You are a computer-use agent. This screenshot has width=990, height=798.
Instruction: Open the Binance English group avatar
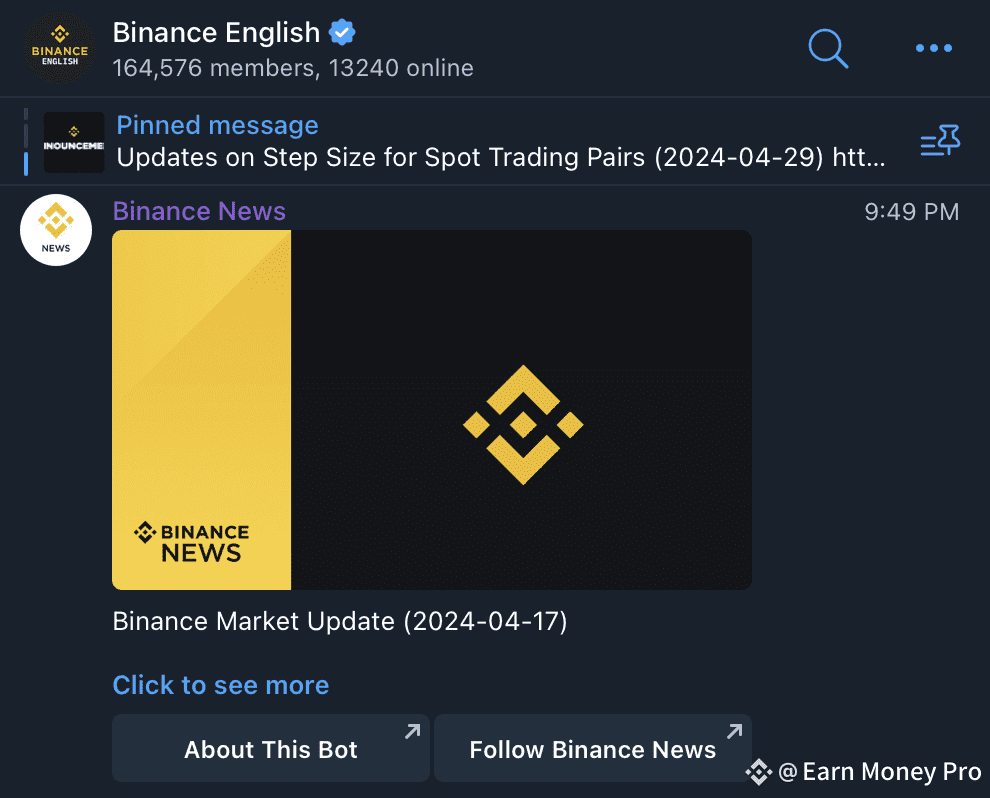(x=60, y=48)
